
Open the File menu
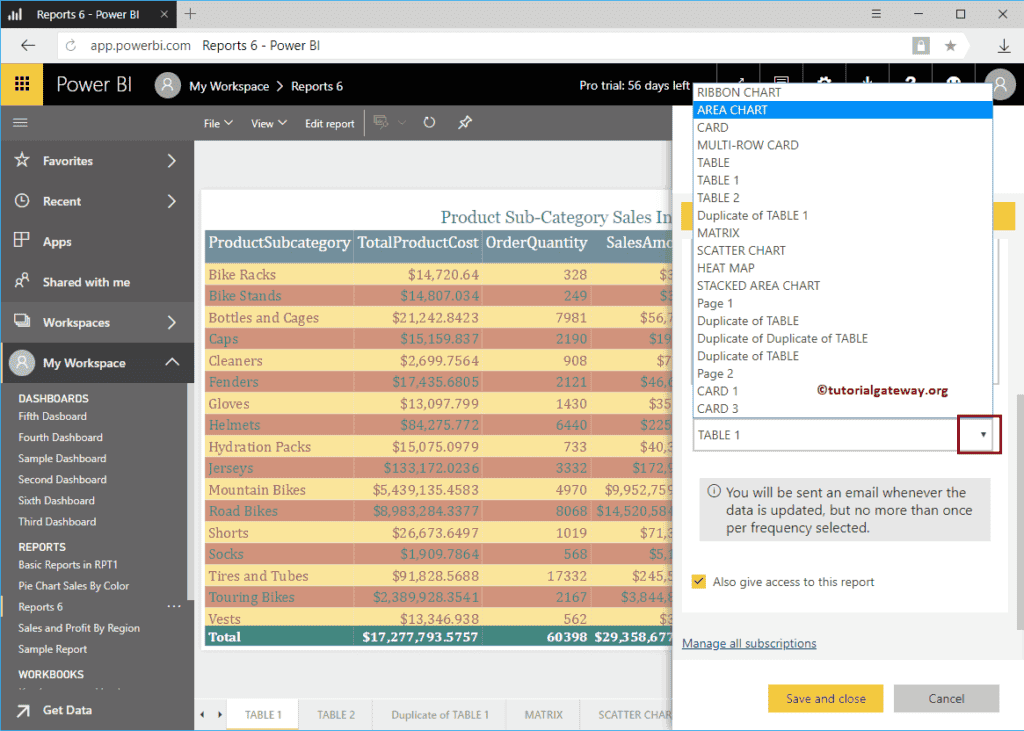[x=217, y=123]
